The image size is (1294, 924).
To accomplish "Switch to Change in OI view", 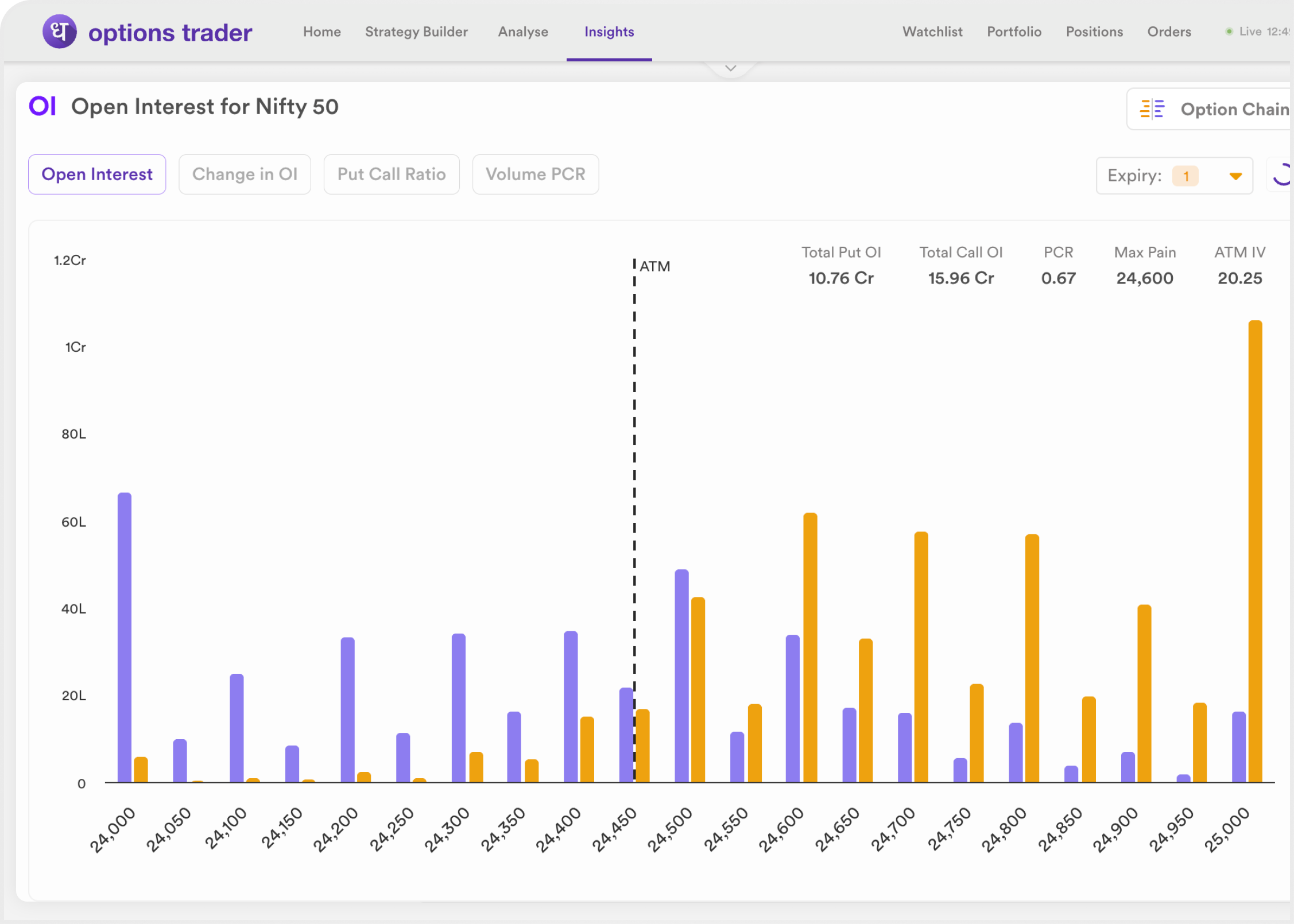I will (x=245, y=174).
